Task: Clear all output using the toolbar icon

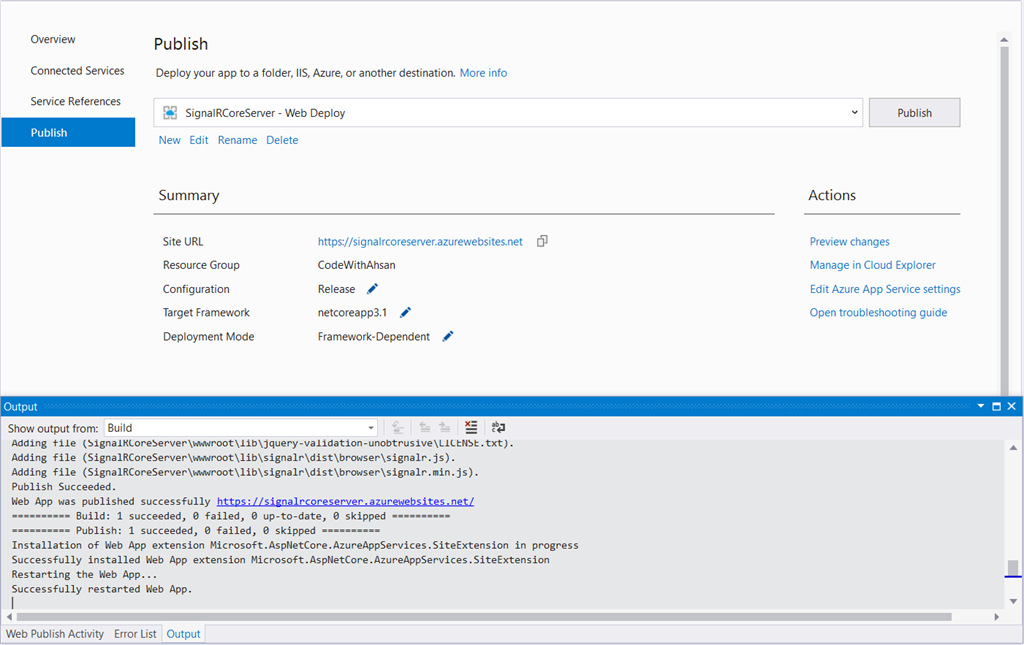Action: (x=472, y=428)
